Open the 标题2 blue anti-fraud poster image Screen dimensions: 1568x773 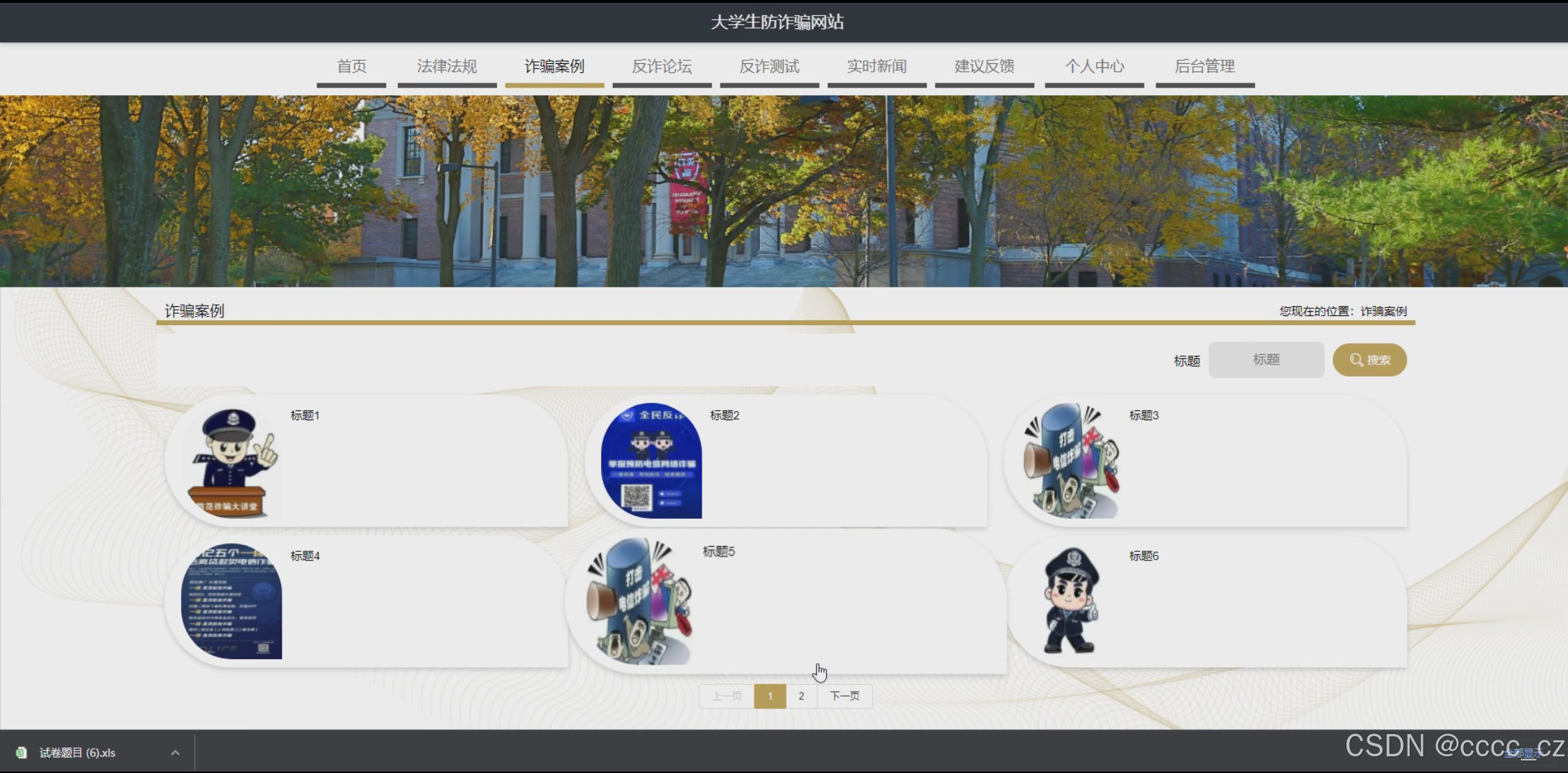coord(651,461)
